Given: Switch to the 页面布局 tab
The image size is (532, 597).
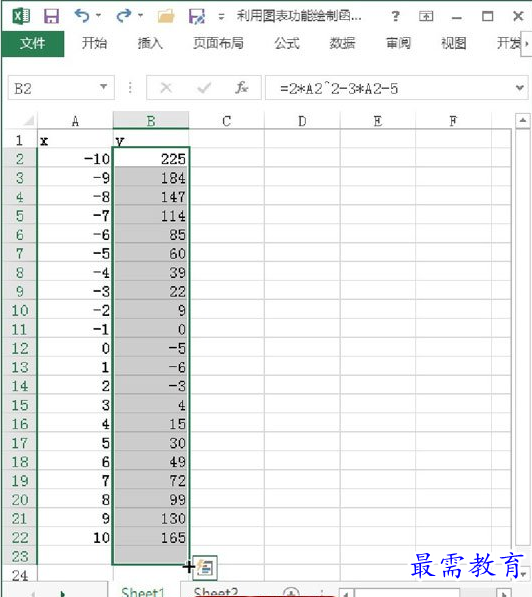Looking at the screenshot, I should (218, 43).
